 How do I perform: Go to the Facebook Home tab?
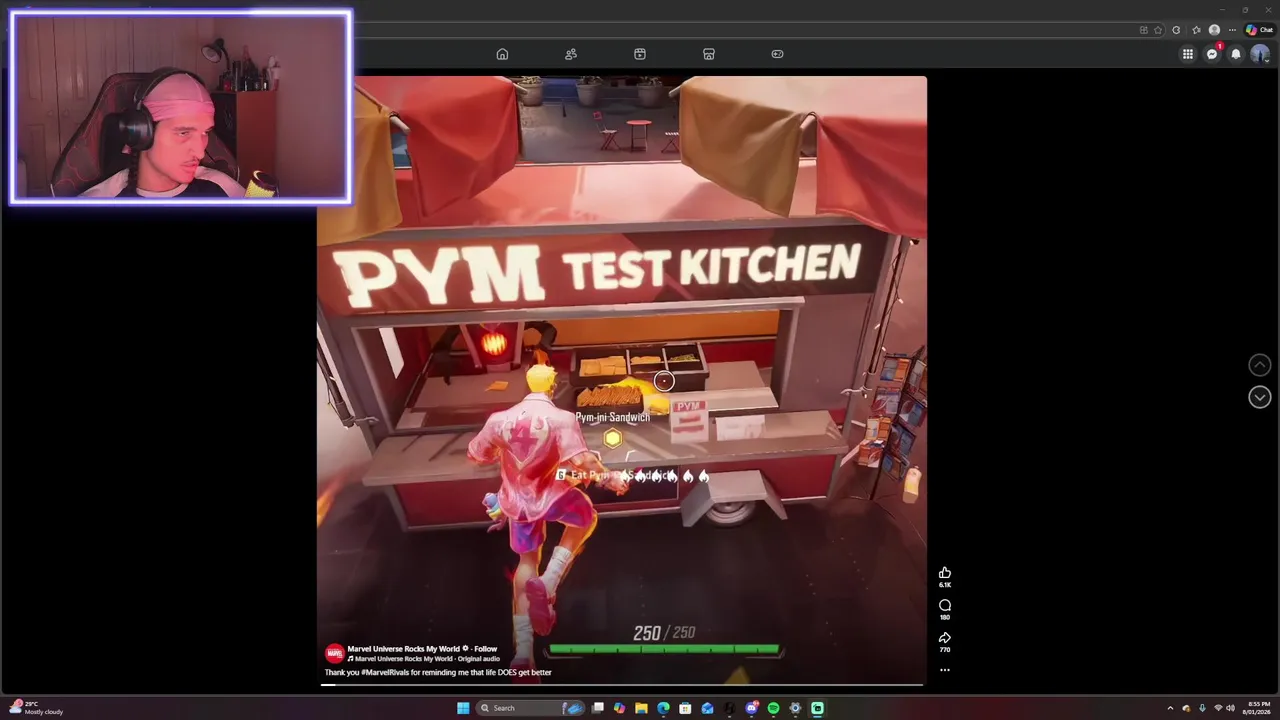502,54
